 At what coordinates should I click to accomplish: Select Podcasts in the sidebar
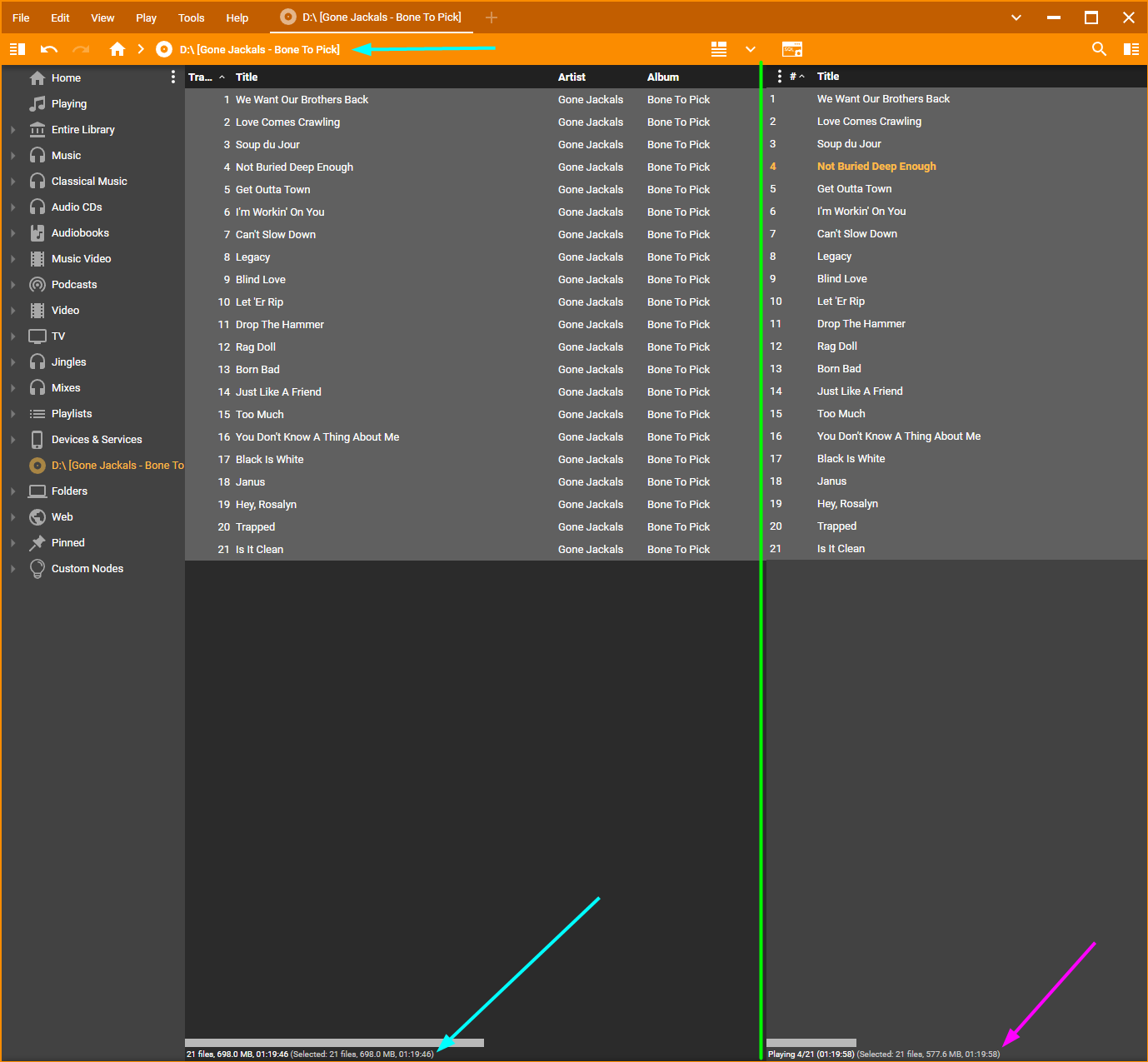pyautogui.click(x=74, y=285)
